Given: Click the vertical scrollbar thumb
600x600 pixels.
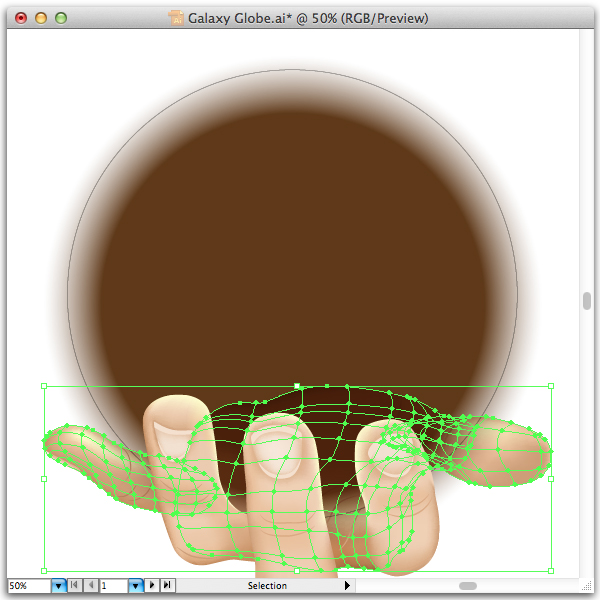Looking at the screenshot, I should (587, 301).
